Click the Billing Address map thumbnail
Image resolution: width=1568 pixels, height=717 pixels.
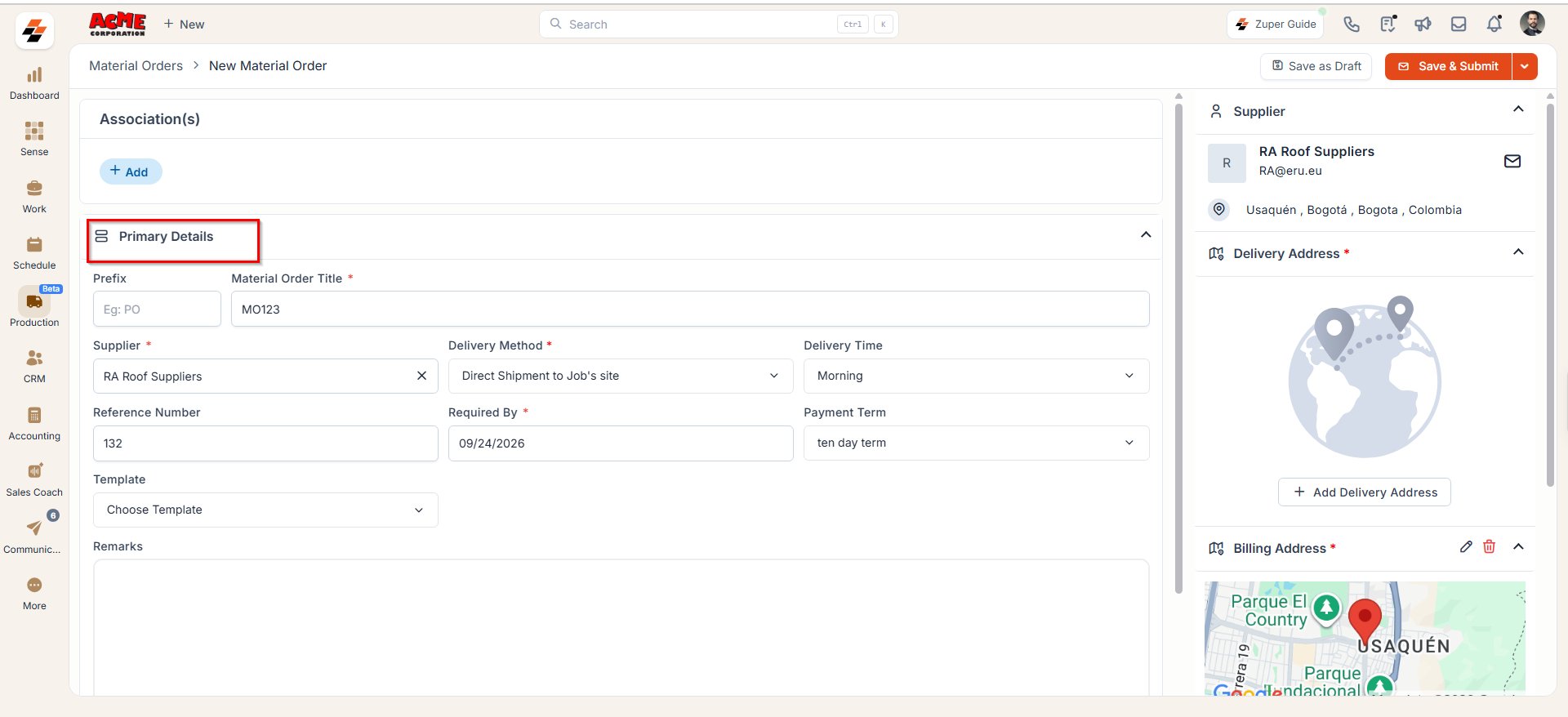[1365, 639]
